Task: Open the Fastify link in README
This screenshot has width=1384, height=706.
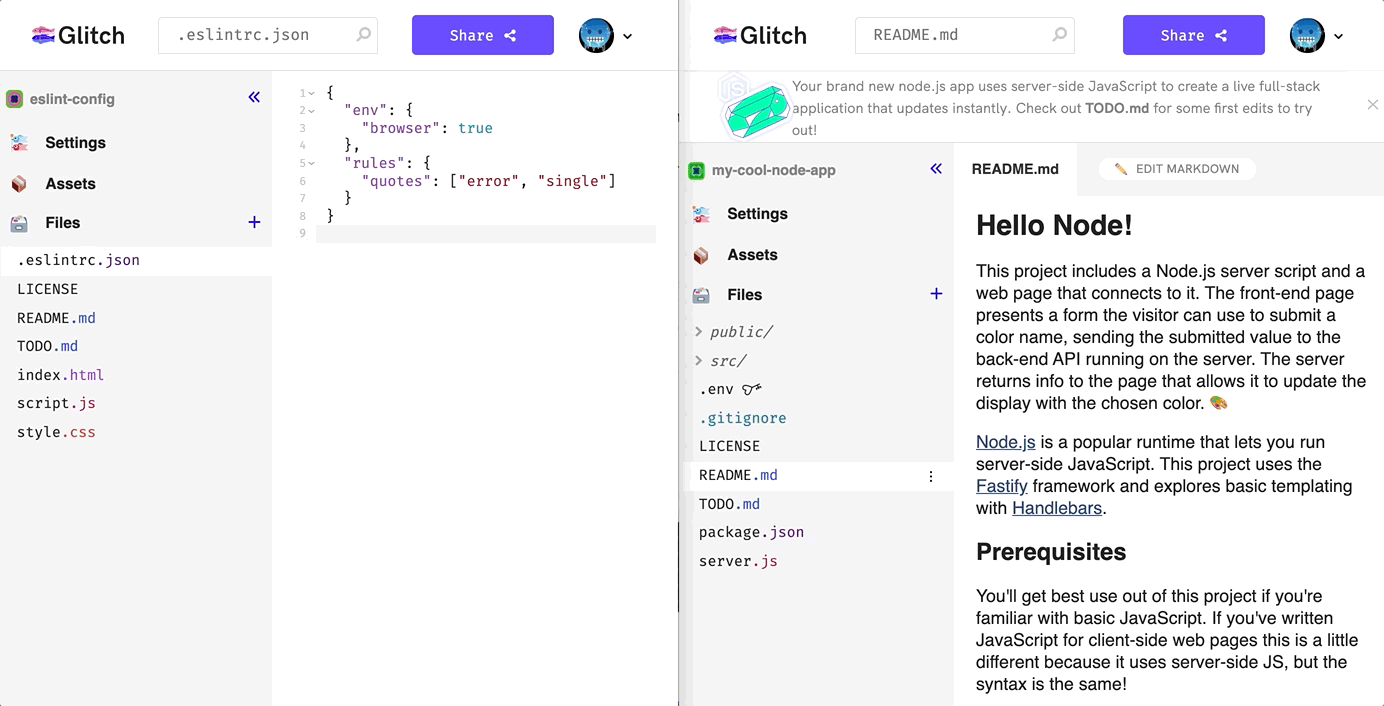Action: coord(1002,486)
